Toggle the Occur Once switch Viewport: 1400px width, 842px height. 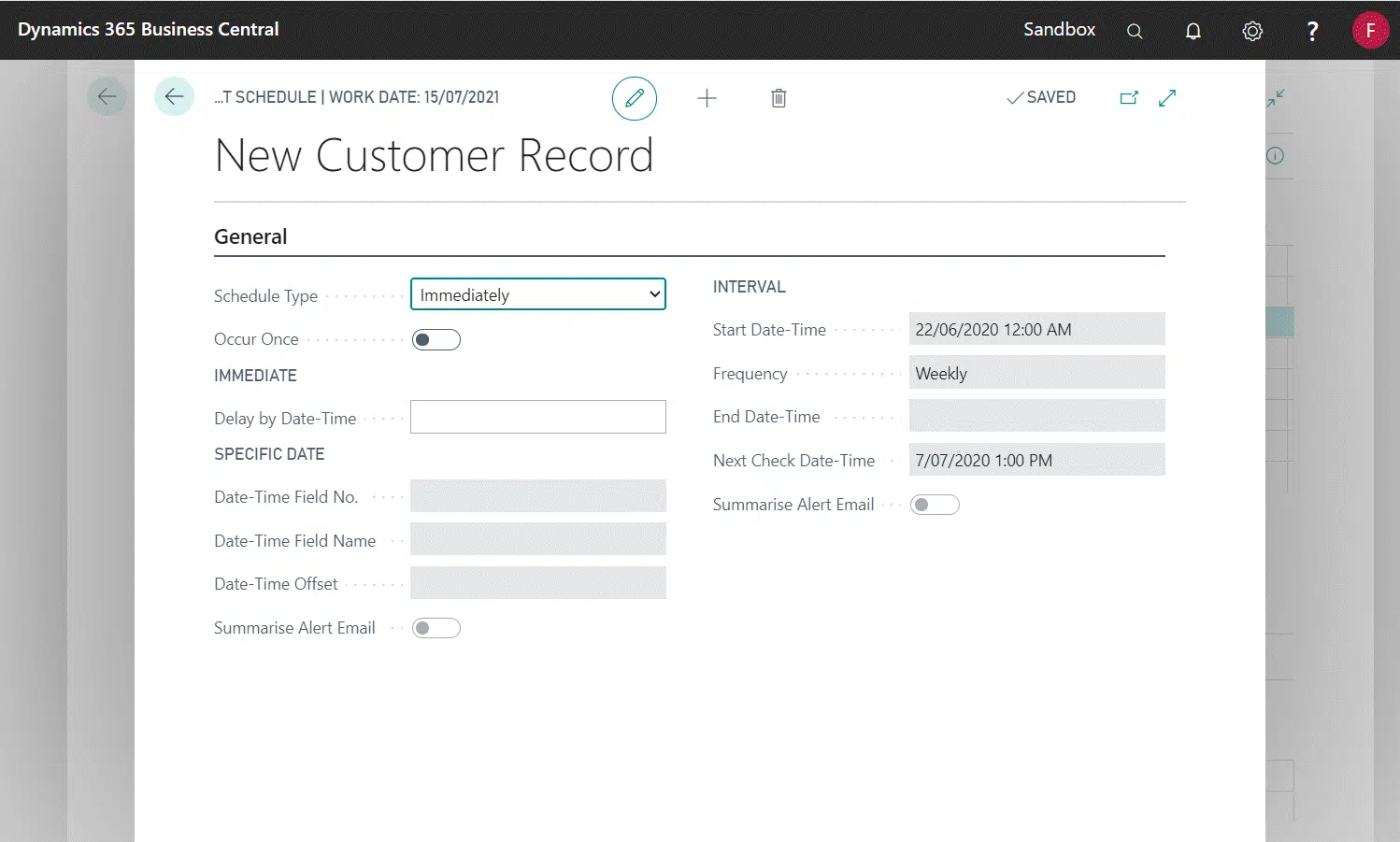click(436, 340)
